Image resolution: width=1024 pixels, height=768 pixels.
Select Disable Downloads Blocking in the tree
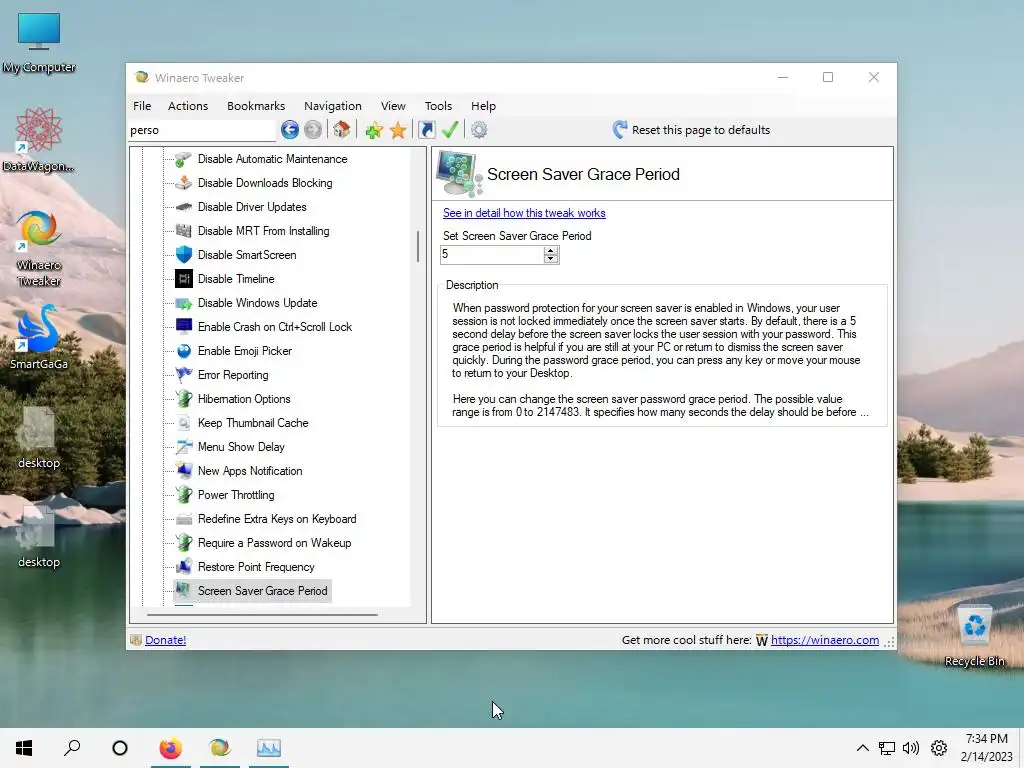[265, 183]
